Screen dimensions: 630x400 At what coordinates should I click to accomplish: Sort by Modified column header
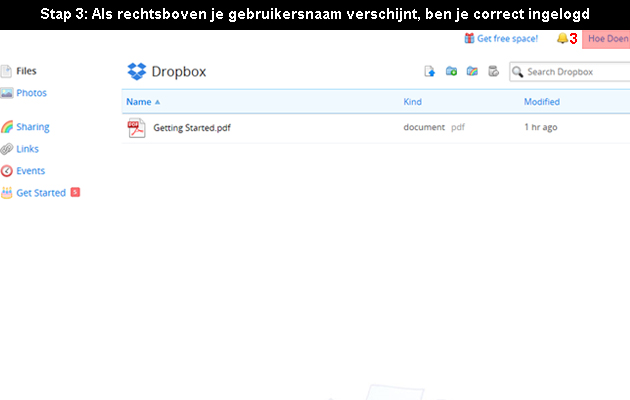coord(542,102)
